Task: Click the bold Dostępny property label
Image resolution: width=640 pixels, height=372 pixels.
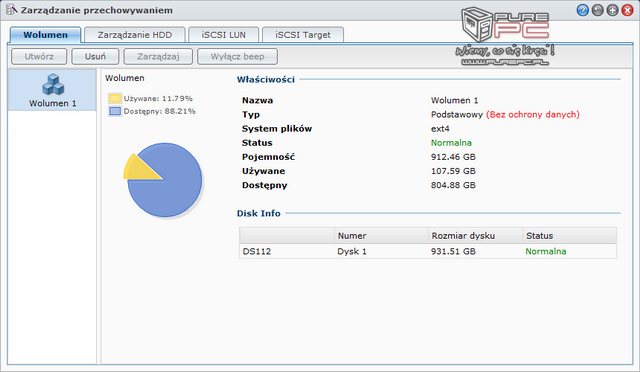Action: [x=264, y=185]
